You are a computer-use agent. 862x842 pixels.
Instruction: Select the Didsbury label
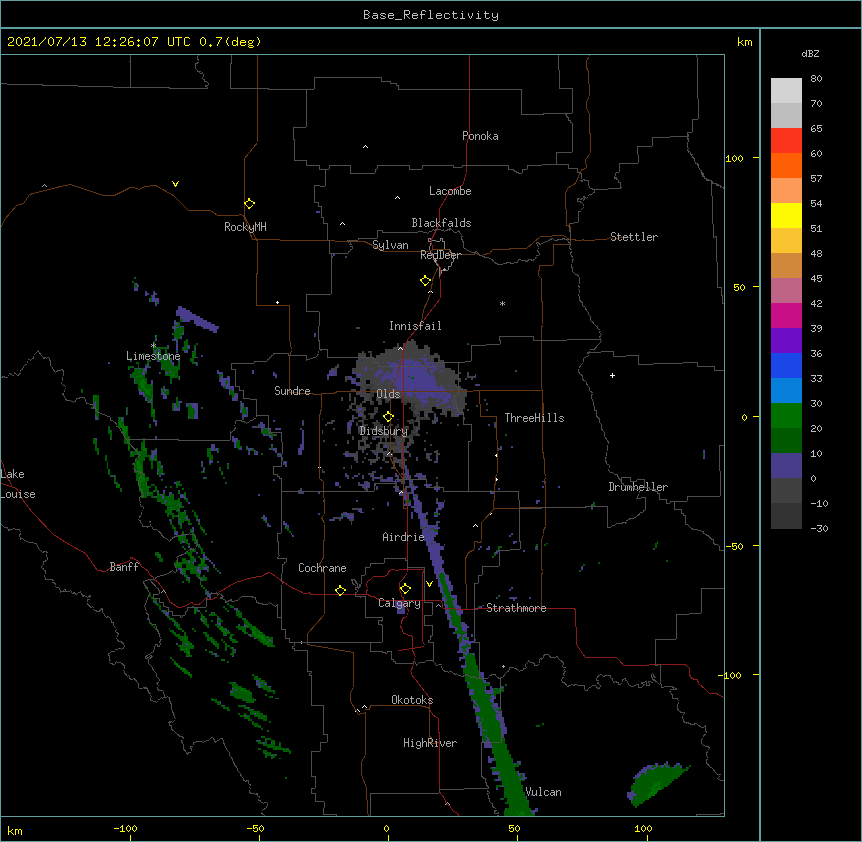[383, 431]
